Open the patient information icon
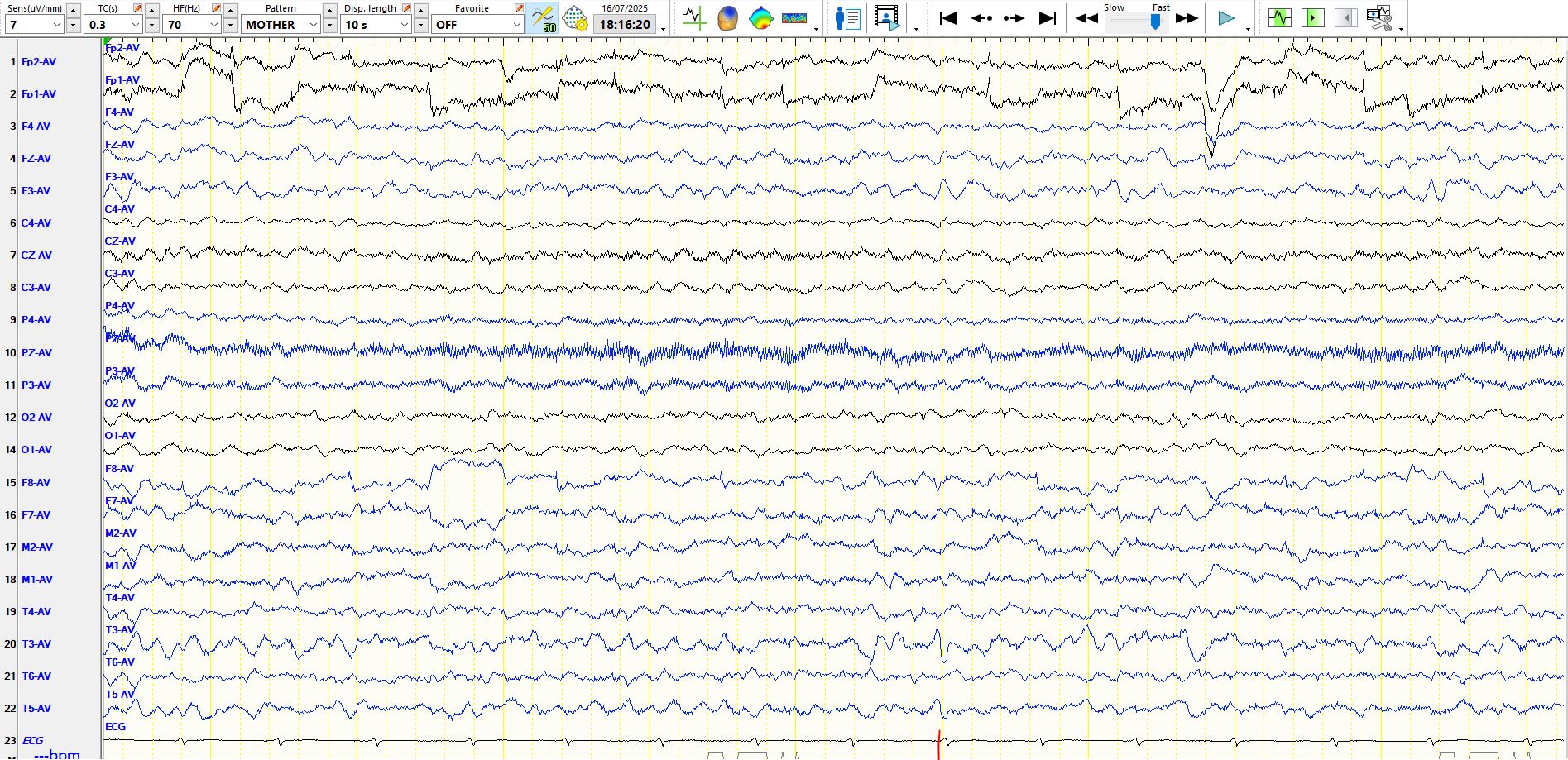This screenshot has width=1568, height=760. tap(847, 18)
